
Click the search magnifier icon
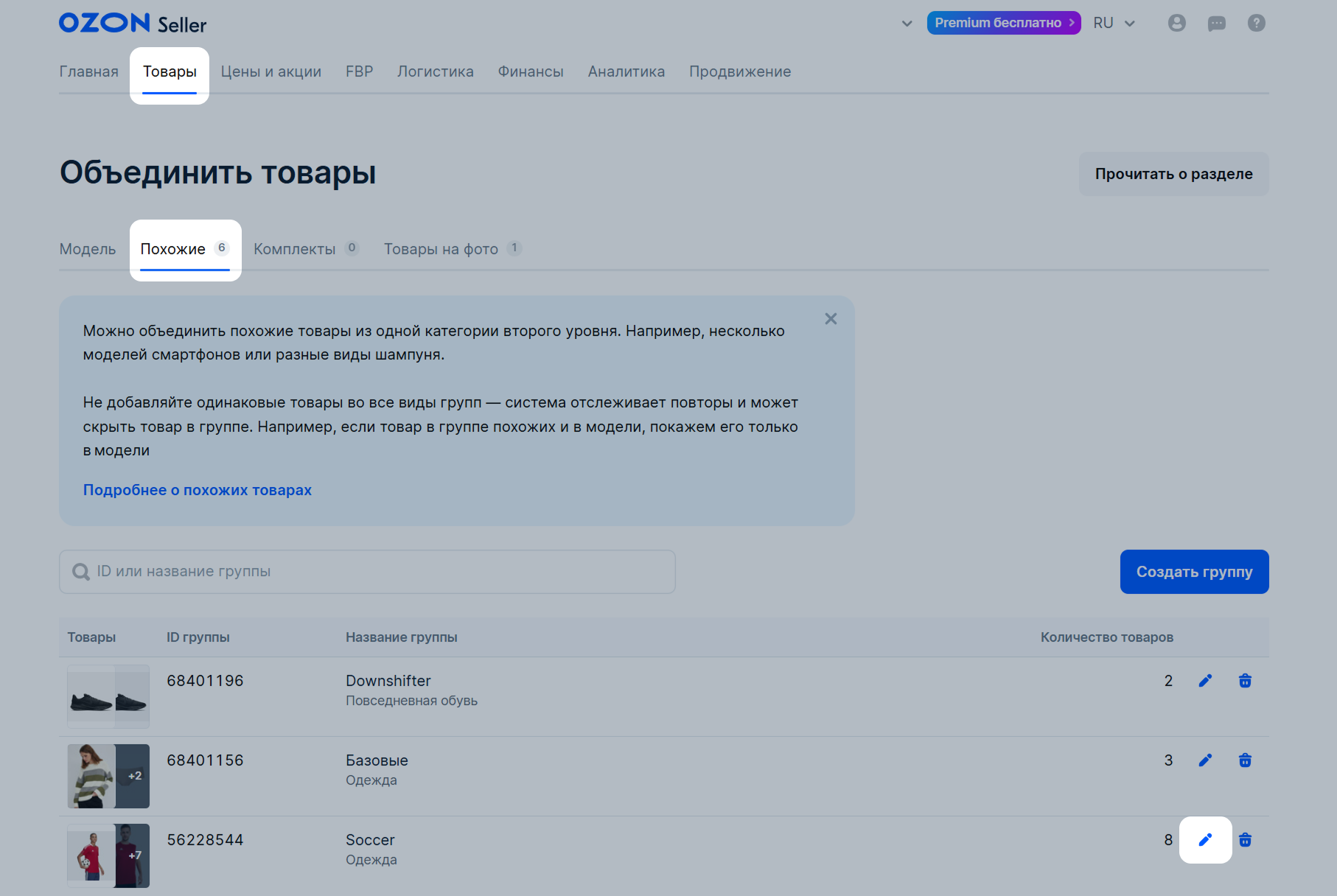point(81,572)
